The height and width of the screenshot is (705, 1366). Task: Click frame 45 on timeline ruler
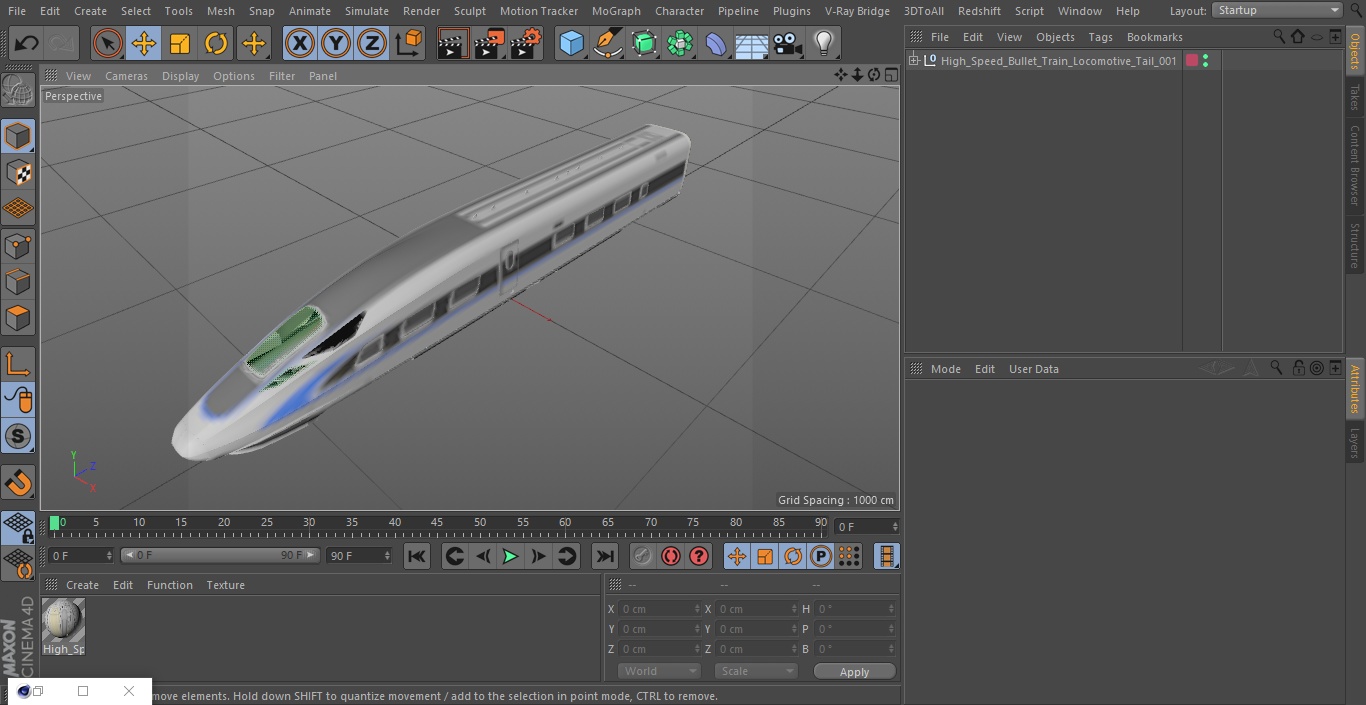click(437, 523)
